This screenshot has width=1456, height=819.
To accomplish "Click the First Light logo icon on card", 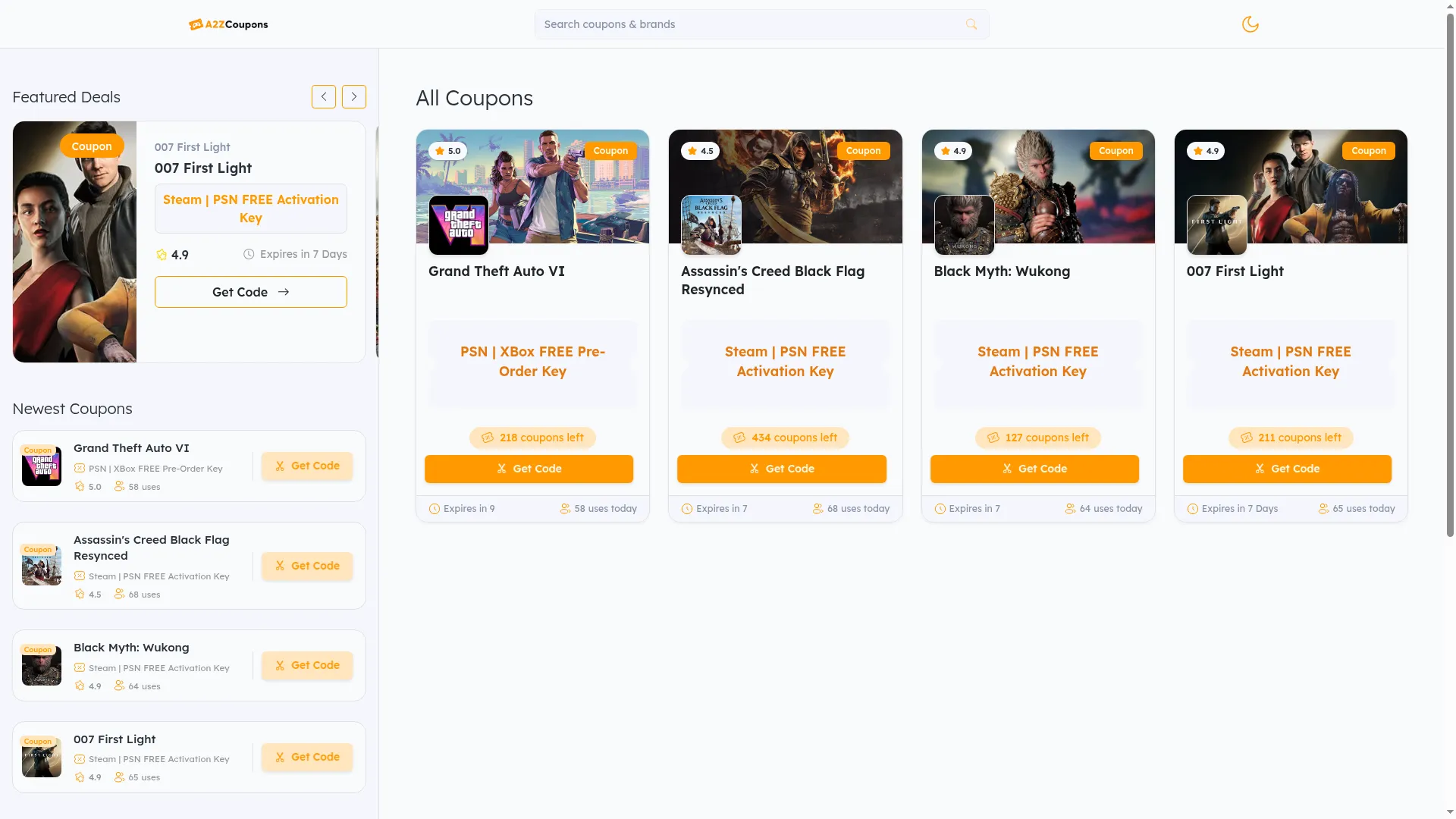I will (x=1216, y=225).
